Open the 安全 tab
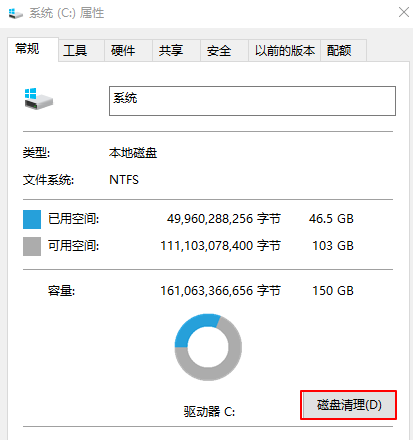 click(x=224, y=51)
